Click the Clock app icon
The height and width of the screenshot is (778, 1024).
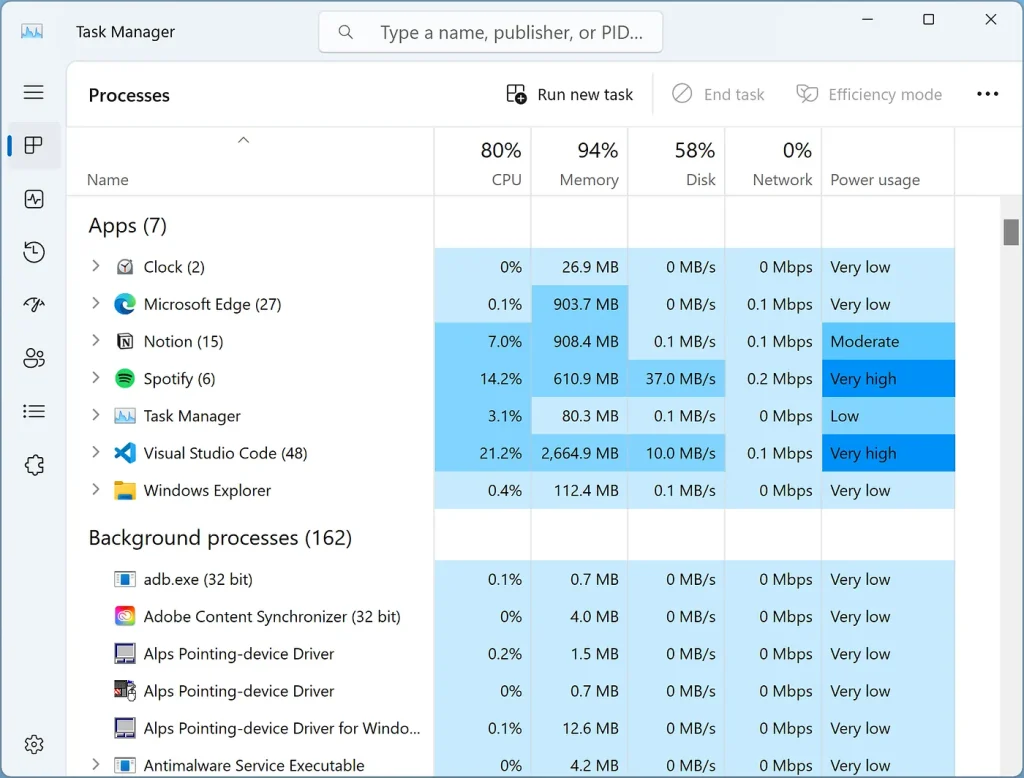[x=125, y=267]
